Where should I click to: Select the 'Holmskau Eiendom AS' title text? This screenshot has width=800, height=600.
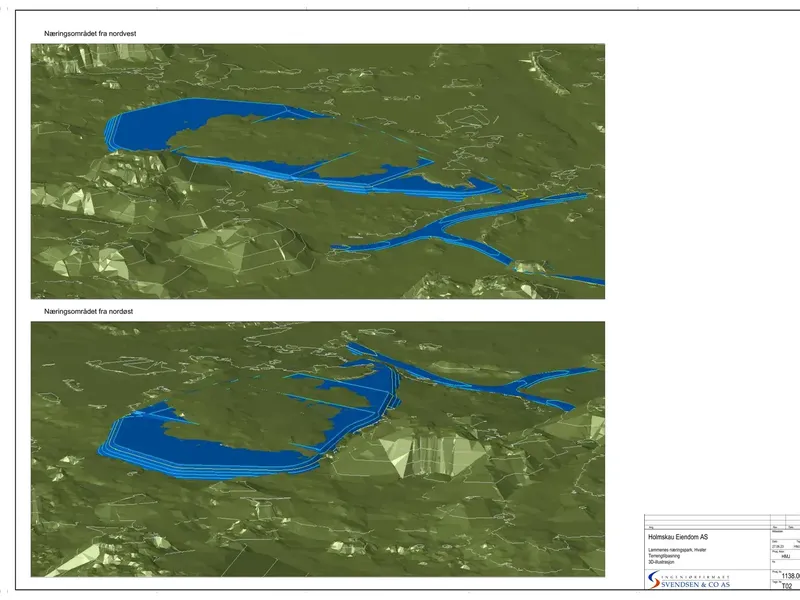coord(678,537)
